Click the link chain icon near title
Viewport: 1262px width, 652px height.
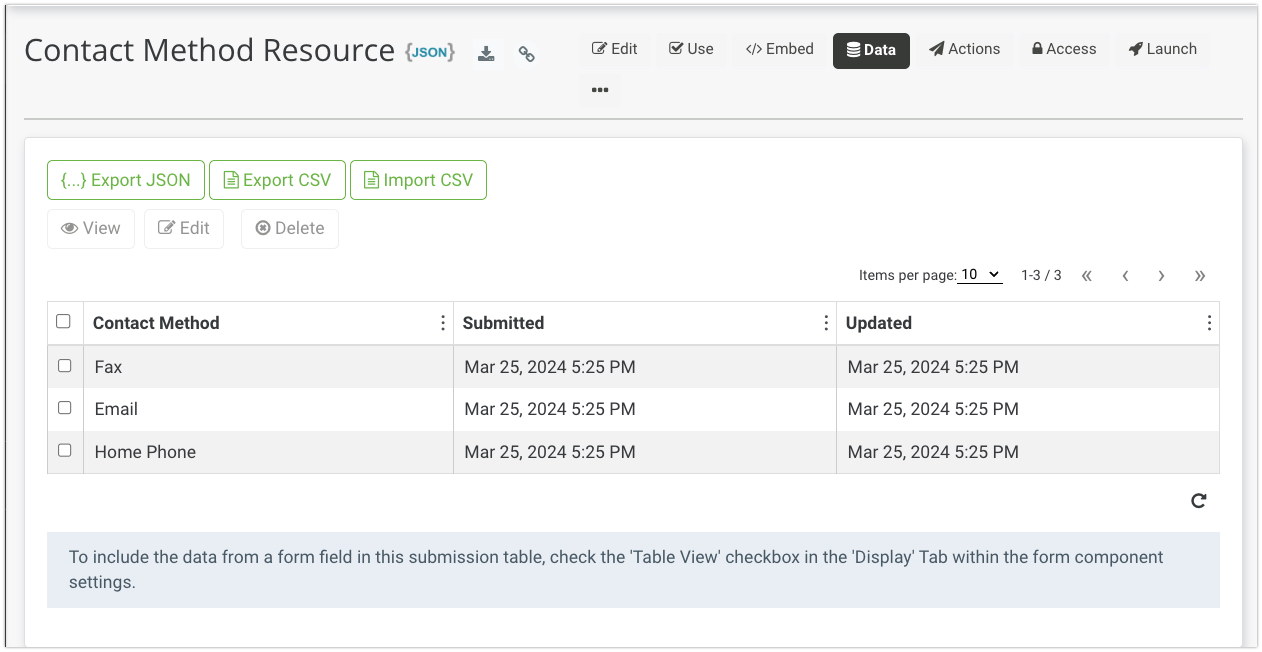(x=526, y=54)
